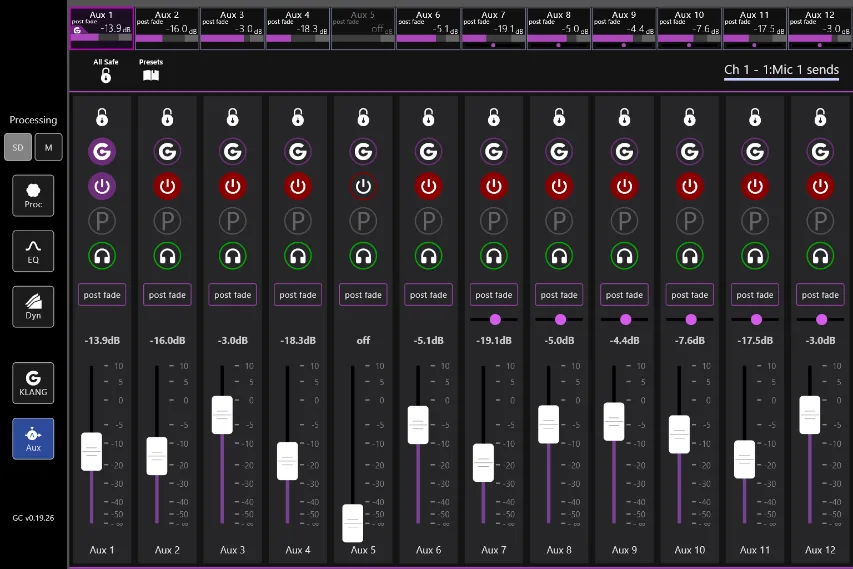Click the Ch 1 - 1:Mic 1 sends title
Viewport: 853px width, 569px height.
pyautogui.click(x=781, y=70)
